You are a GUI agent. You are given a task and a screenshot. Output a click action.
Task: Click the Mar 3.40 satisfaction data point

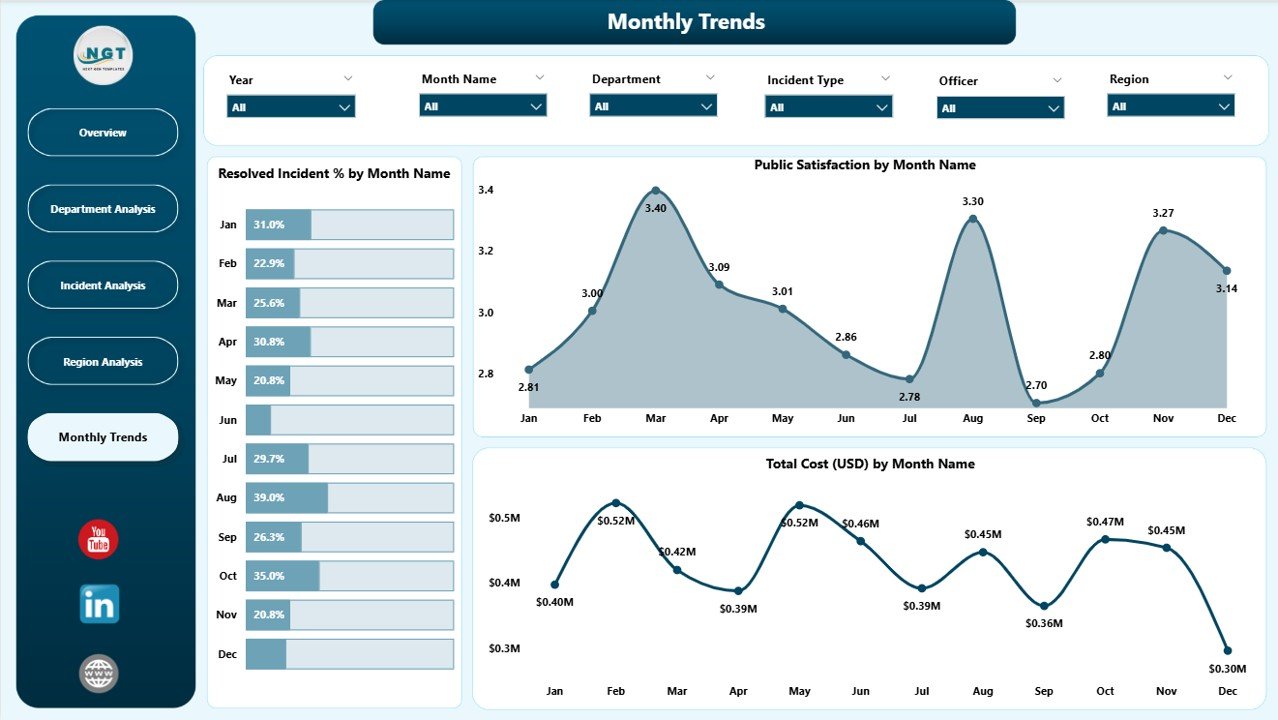(x=655, y=190)
